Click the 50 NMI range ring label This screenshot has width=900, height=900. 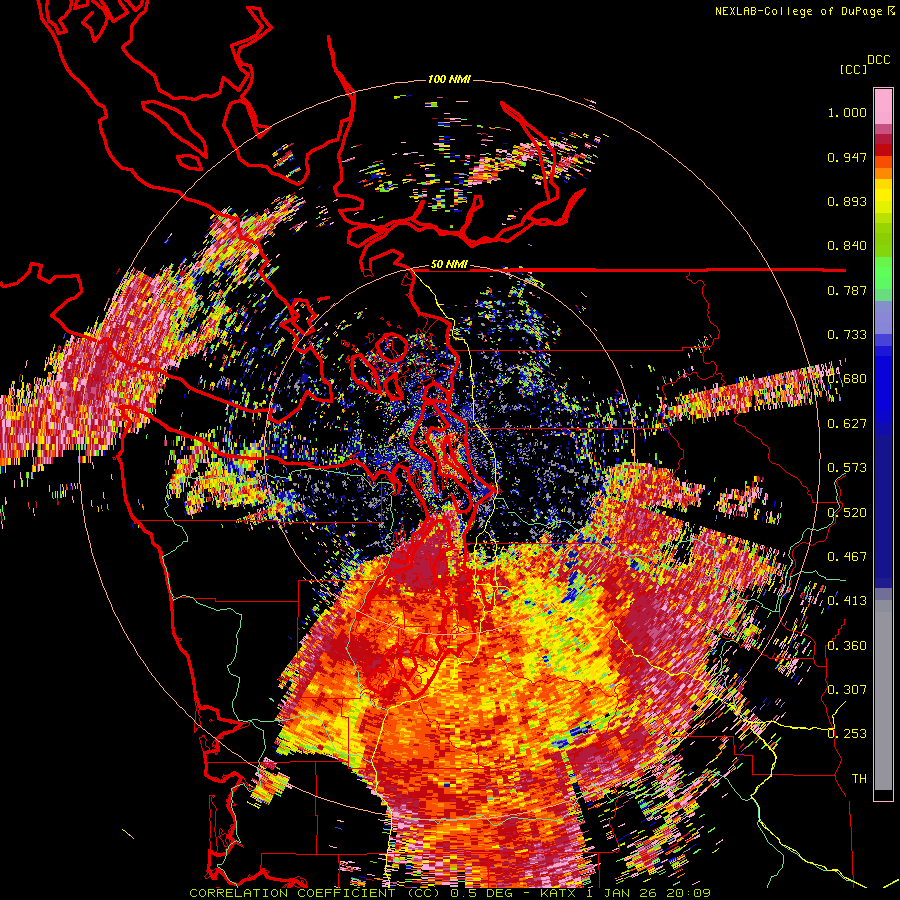[449, 264]
